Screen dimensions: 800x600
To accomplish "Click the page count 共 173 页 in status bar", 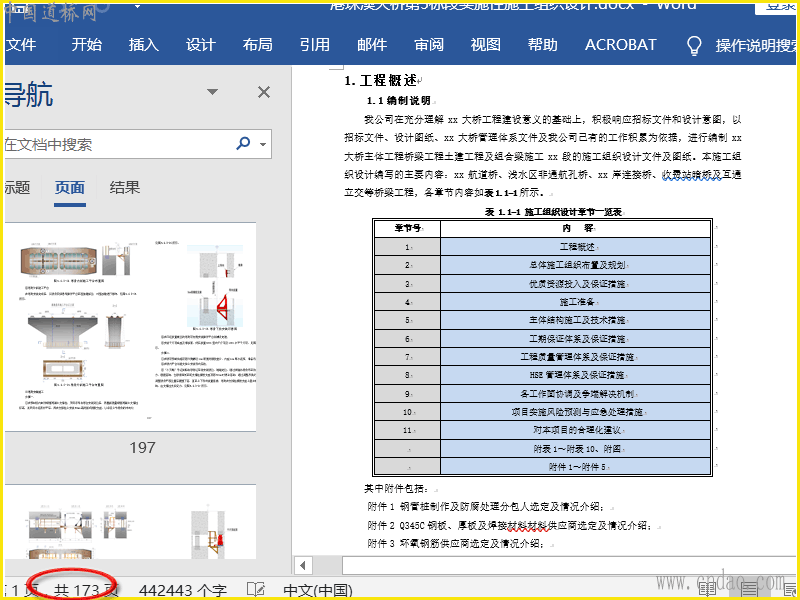I will 86,591.
